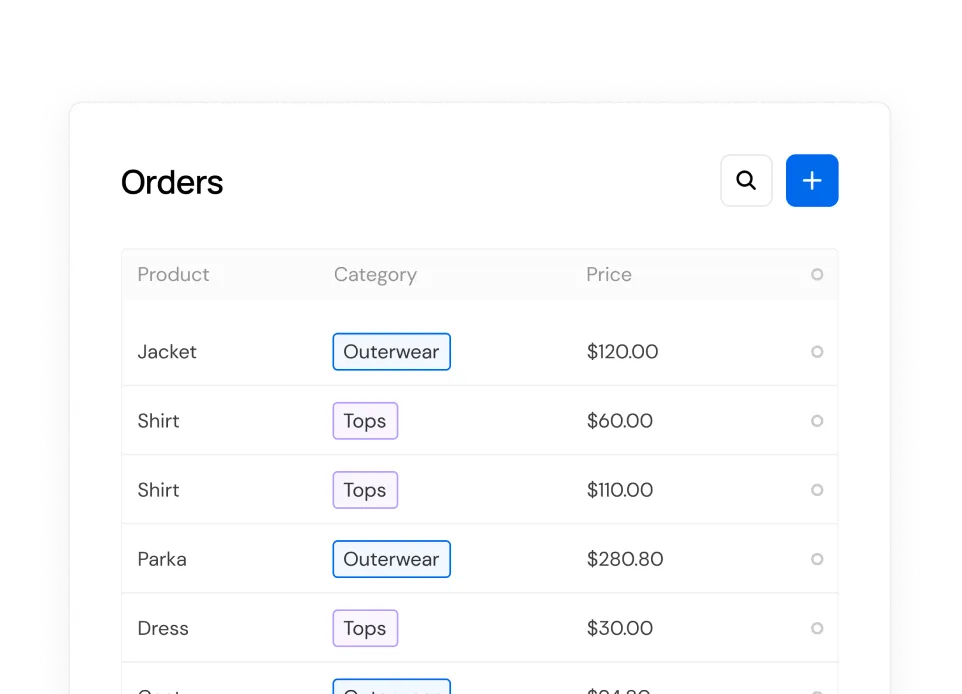Screen dimensions: 962x694
Task: Toggle the Outerwear badge on the Jacket row
Action: [x=391, y=351]
